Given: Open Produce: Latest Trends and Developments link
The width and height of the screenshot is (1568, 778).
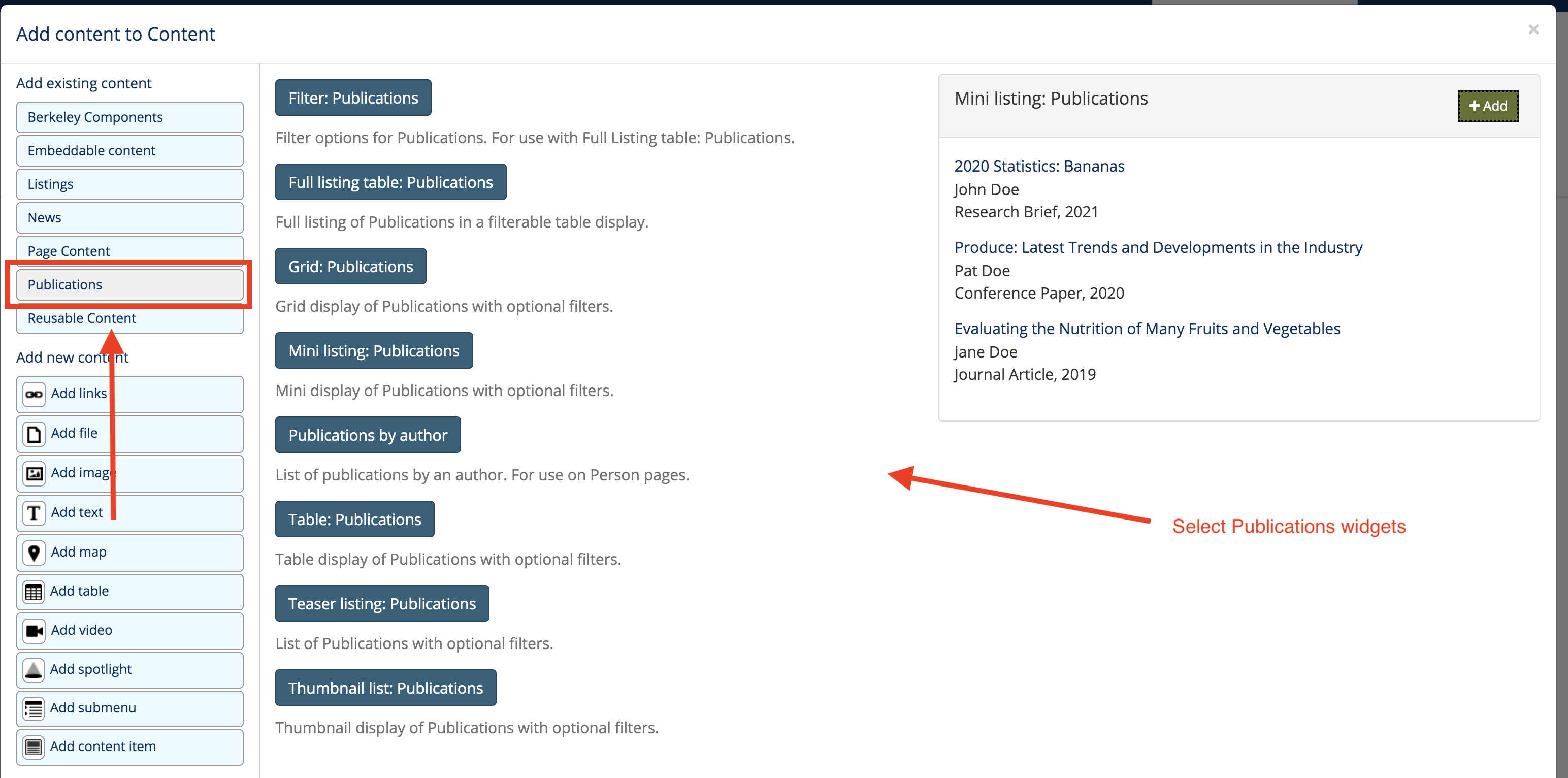Looking at the screenshot, I should point(1158,247).
